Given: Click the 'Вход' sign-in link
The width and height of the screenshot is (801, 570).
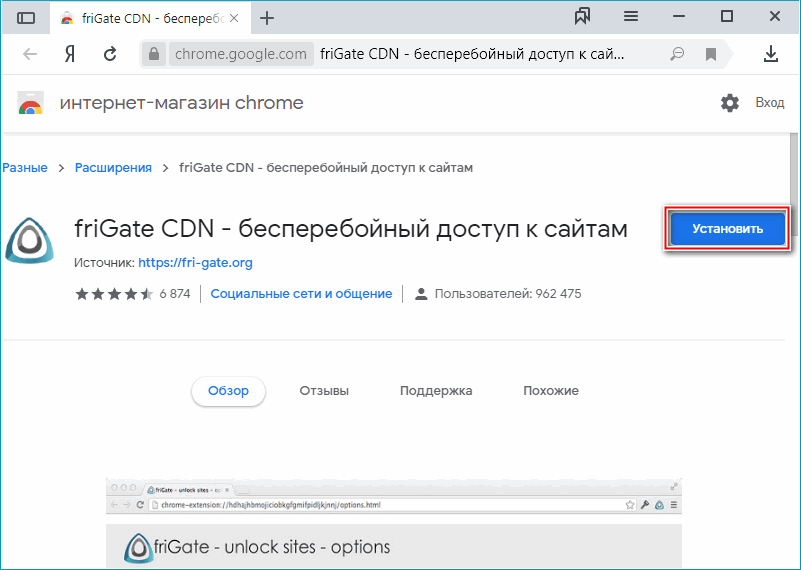Looking at the screenshot, I should click(770, 103).
